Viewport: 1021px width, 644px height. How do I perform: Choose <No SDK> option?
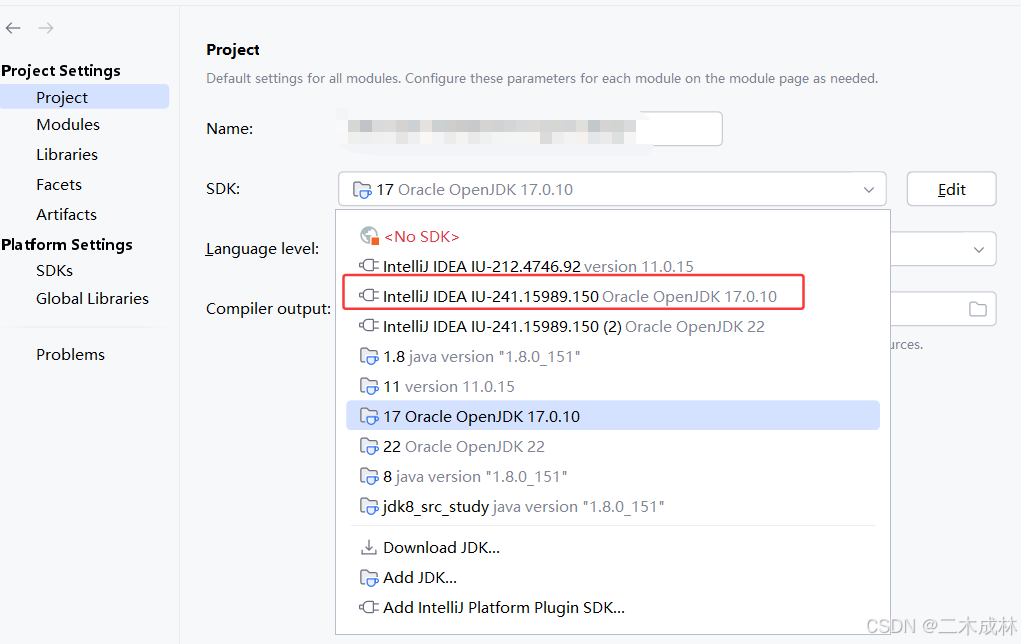point(613,236)
